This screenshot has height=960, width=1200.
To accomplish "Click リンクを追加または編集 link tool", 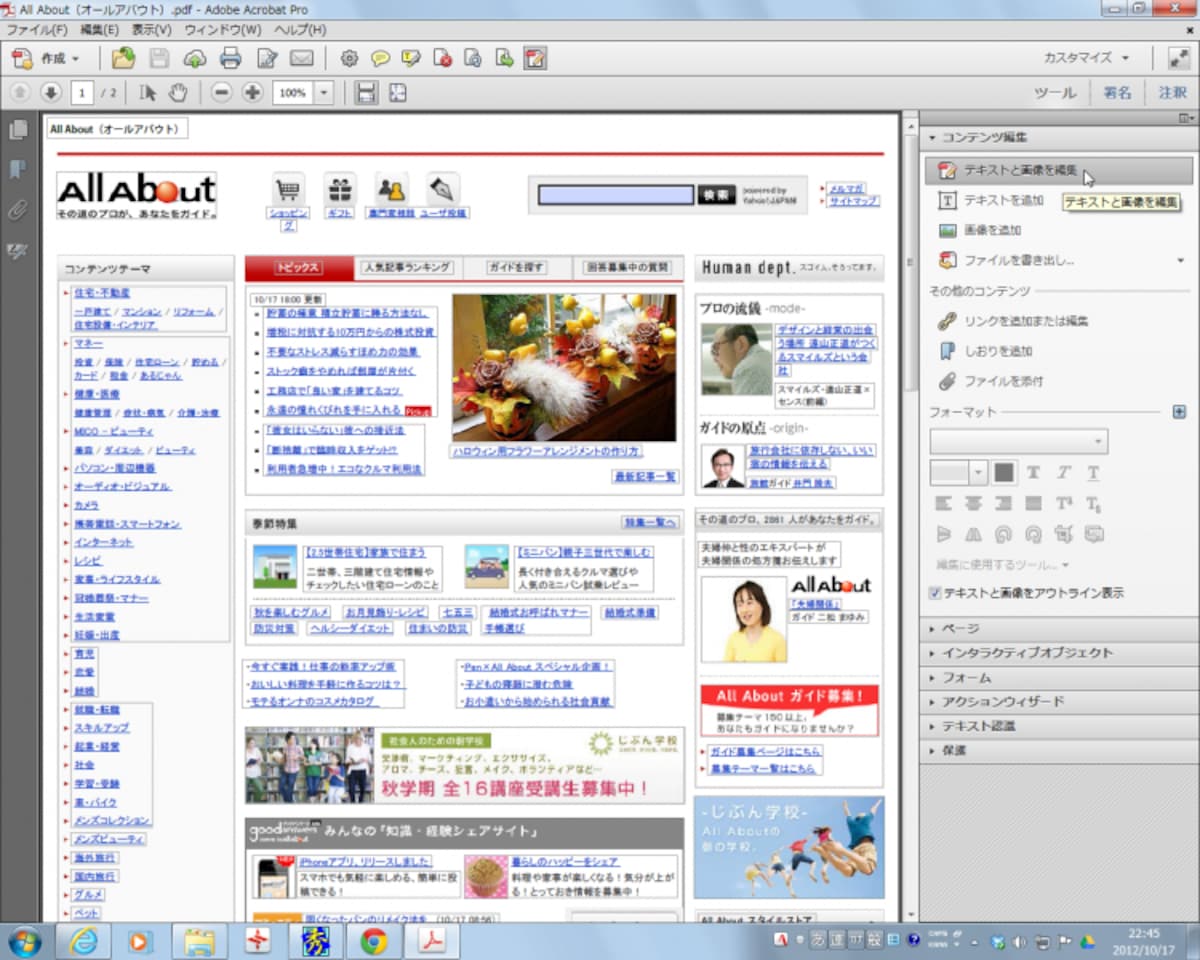I will [x=1013, y=321].
